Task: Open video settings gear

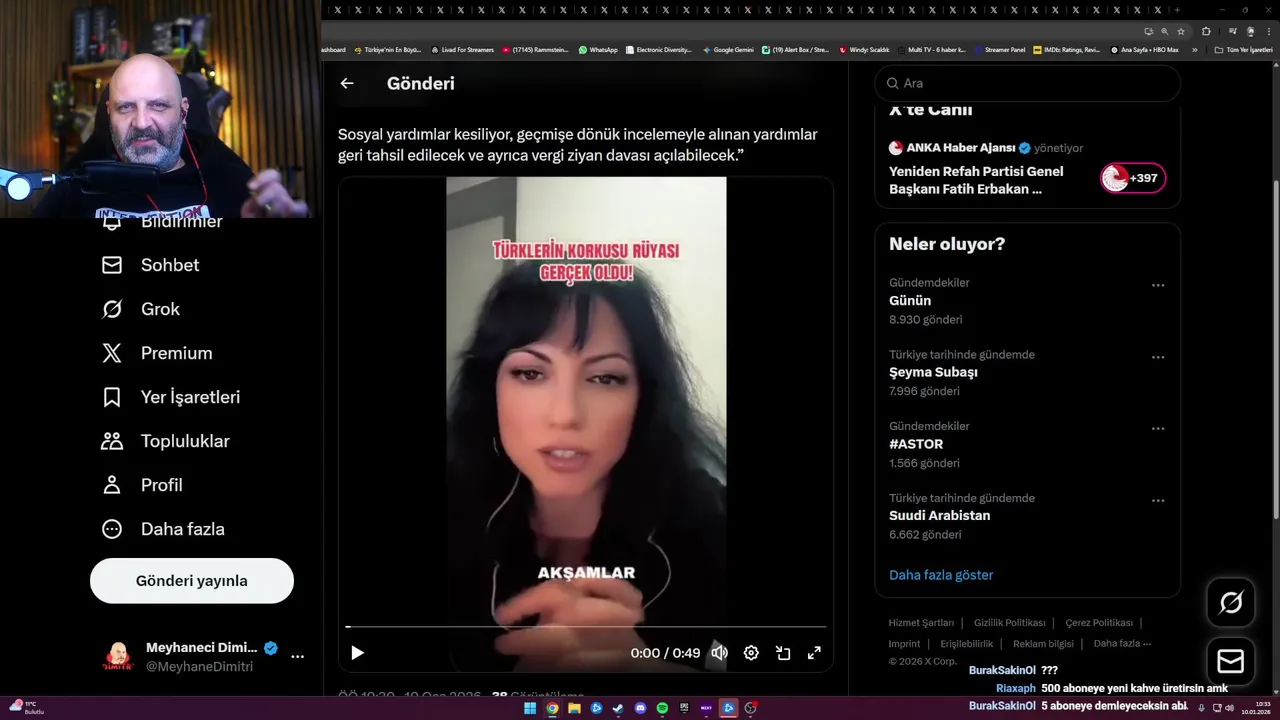Action: pyautogui.click(x=751, y=653)
